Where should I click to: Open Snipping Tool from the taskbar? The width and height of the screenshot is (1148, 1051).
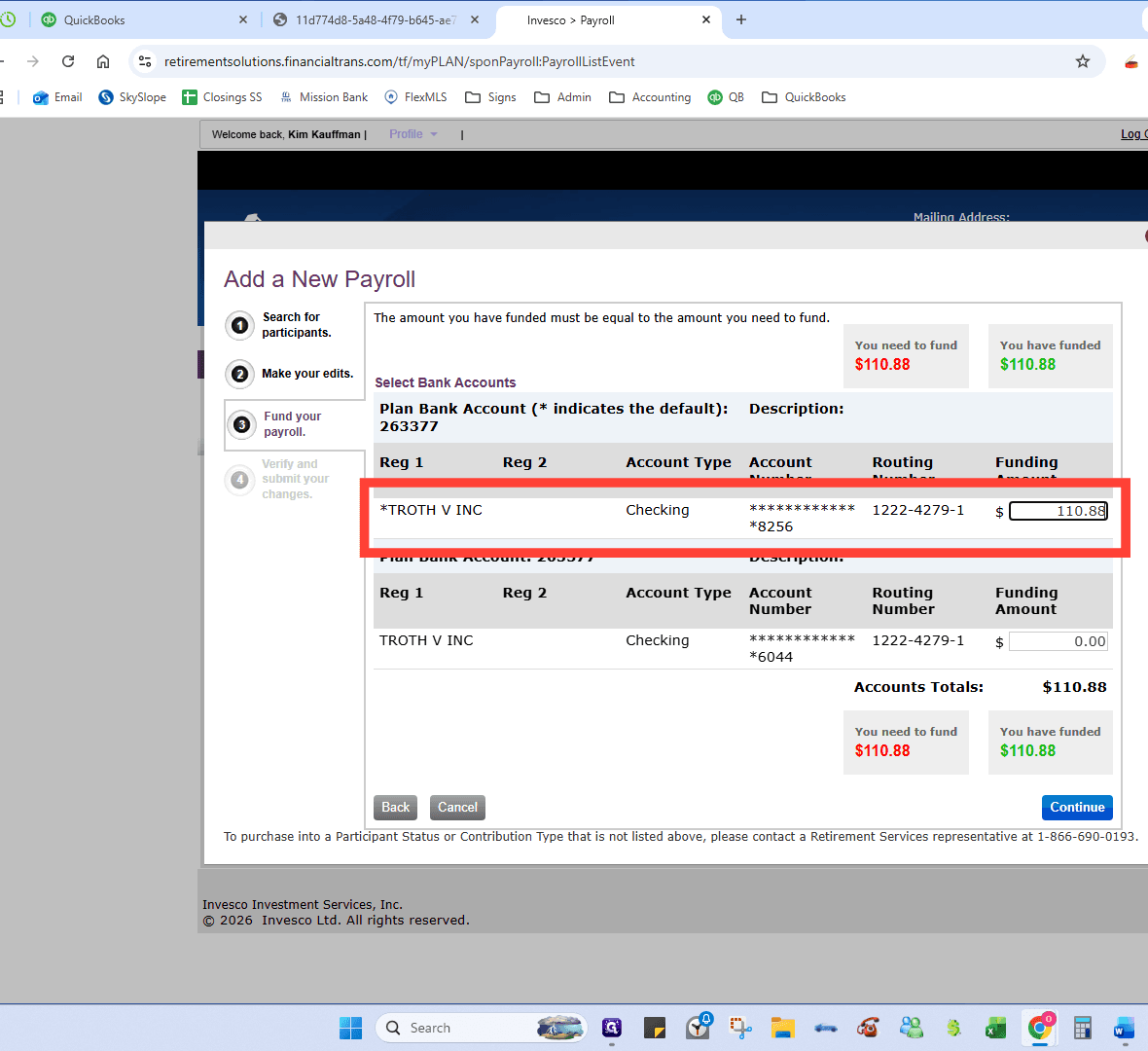(x=740, y=1028)
